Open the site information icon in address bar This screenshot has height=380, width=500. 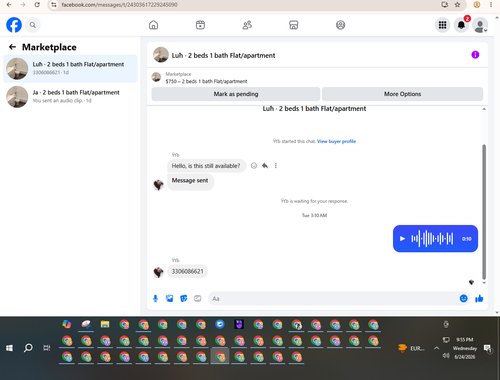[x=54, y=5]
